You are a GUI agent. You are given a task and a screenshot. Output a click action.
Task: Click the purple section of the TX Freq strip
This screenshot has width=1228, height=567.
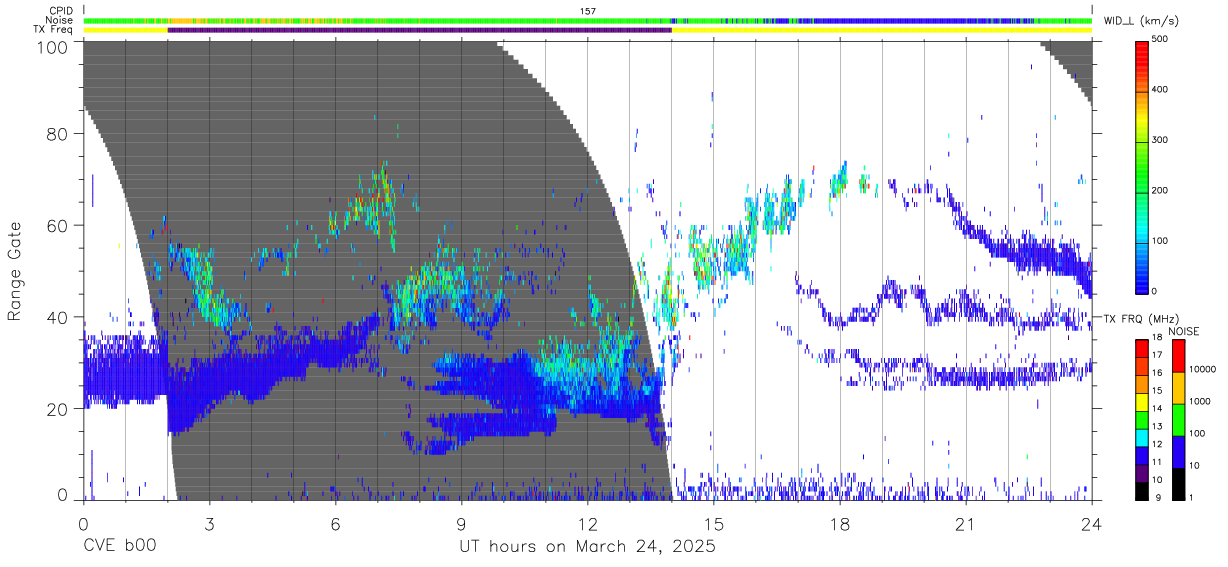(x=420, y=30)
